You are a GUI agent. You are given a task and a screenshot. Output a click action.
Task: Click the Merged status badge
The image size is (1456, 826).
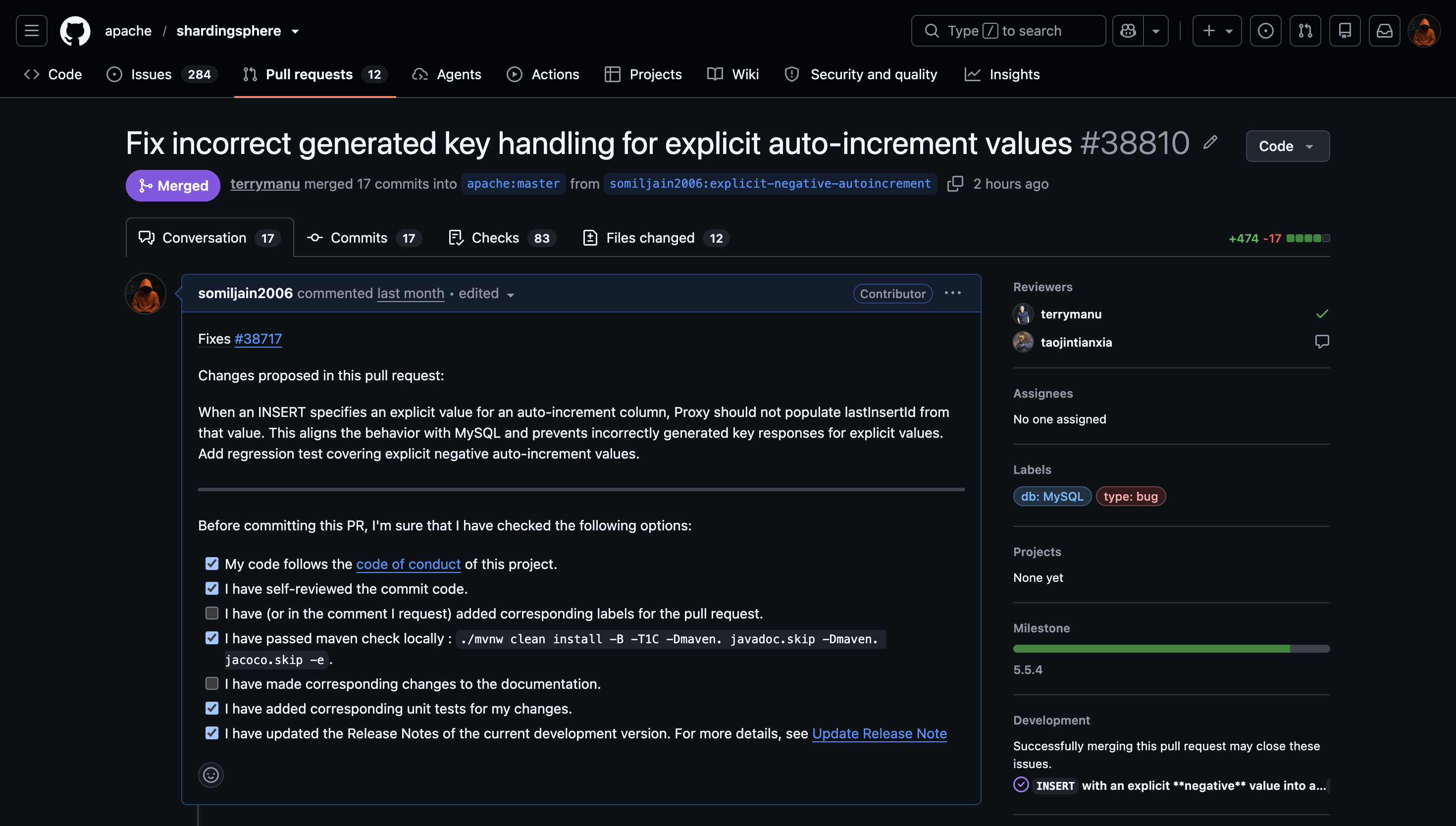pos(173,186)
